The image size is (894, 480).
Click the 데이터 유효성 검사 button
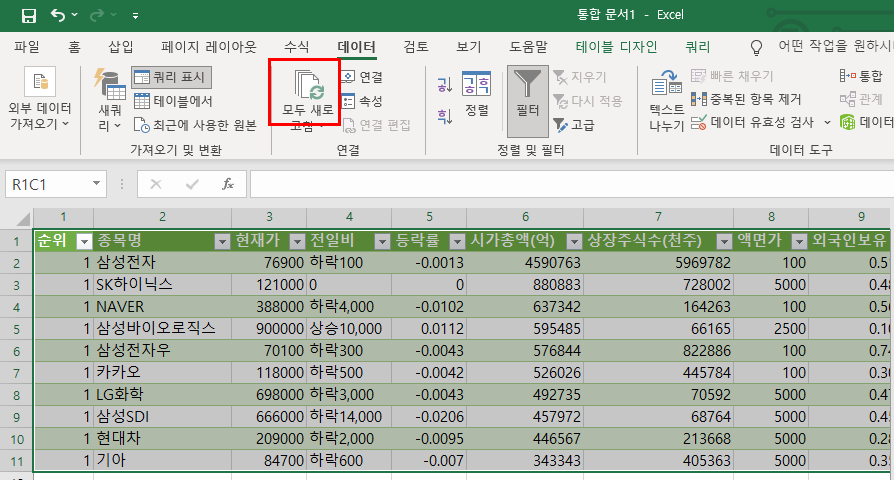pyautogui.click(x=753, y=122)
